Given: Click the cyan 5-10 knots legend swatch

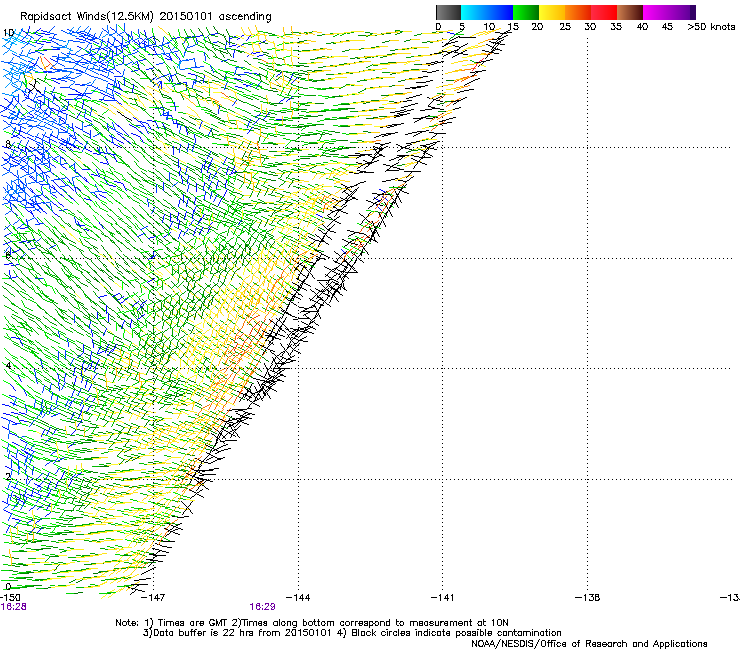Looking at the screenshot, I should tap(474, 12).
